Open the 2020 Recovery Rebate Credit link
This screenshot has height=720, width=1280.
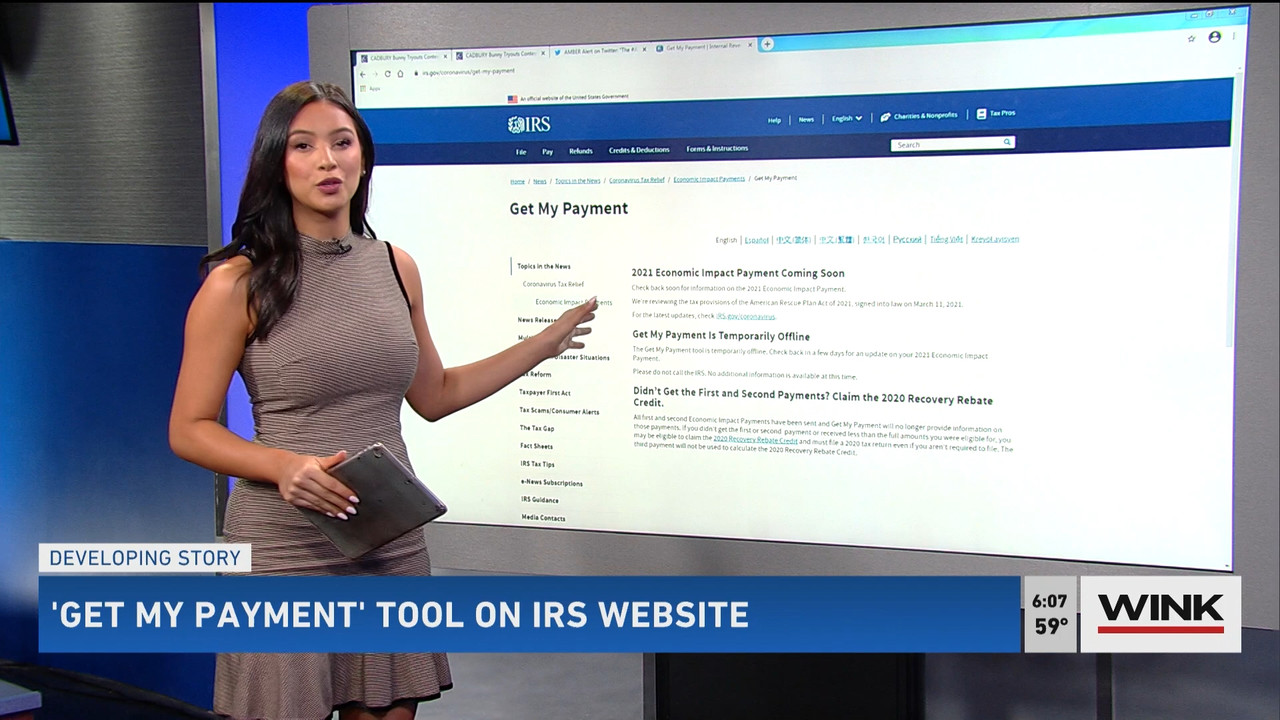755,439
